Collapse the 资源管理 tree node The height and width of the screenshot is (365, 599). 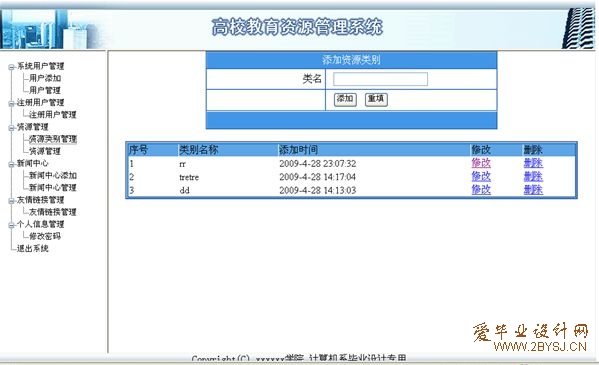tap(11, 128)
